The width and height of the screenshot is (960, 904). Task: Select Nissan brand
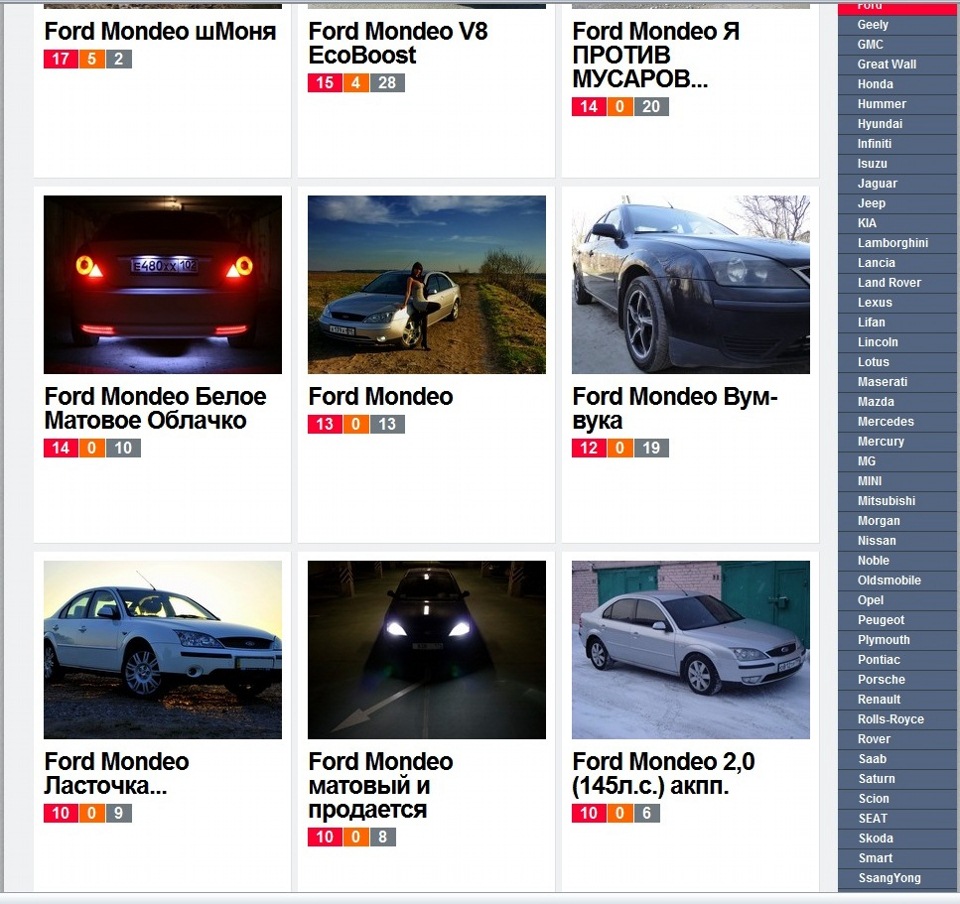(899, 541)
